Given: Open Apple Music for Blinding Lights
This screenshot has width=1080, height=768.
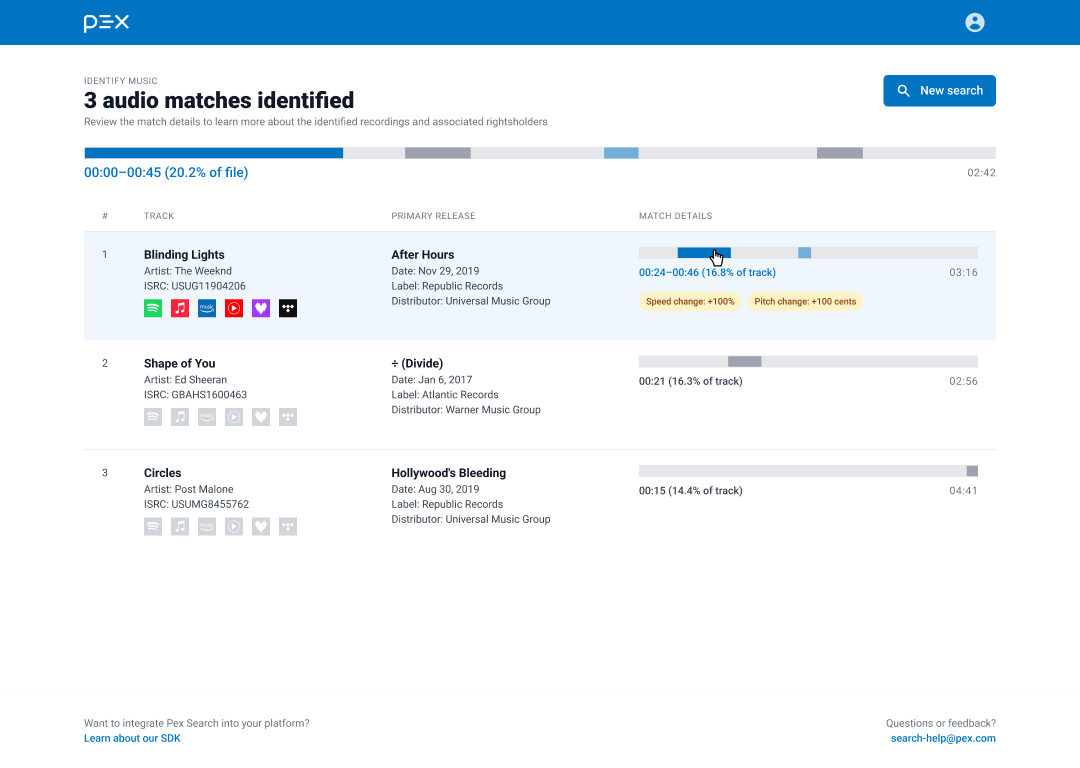Looking at the screenshot, I should click(x=179, y=308).
